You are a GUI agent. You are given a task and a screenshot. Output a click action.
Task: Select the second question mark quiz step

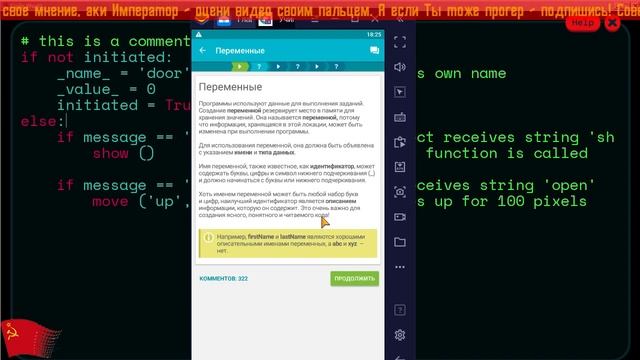click(x=298, y=66)
